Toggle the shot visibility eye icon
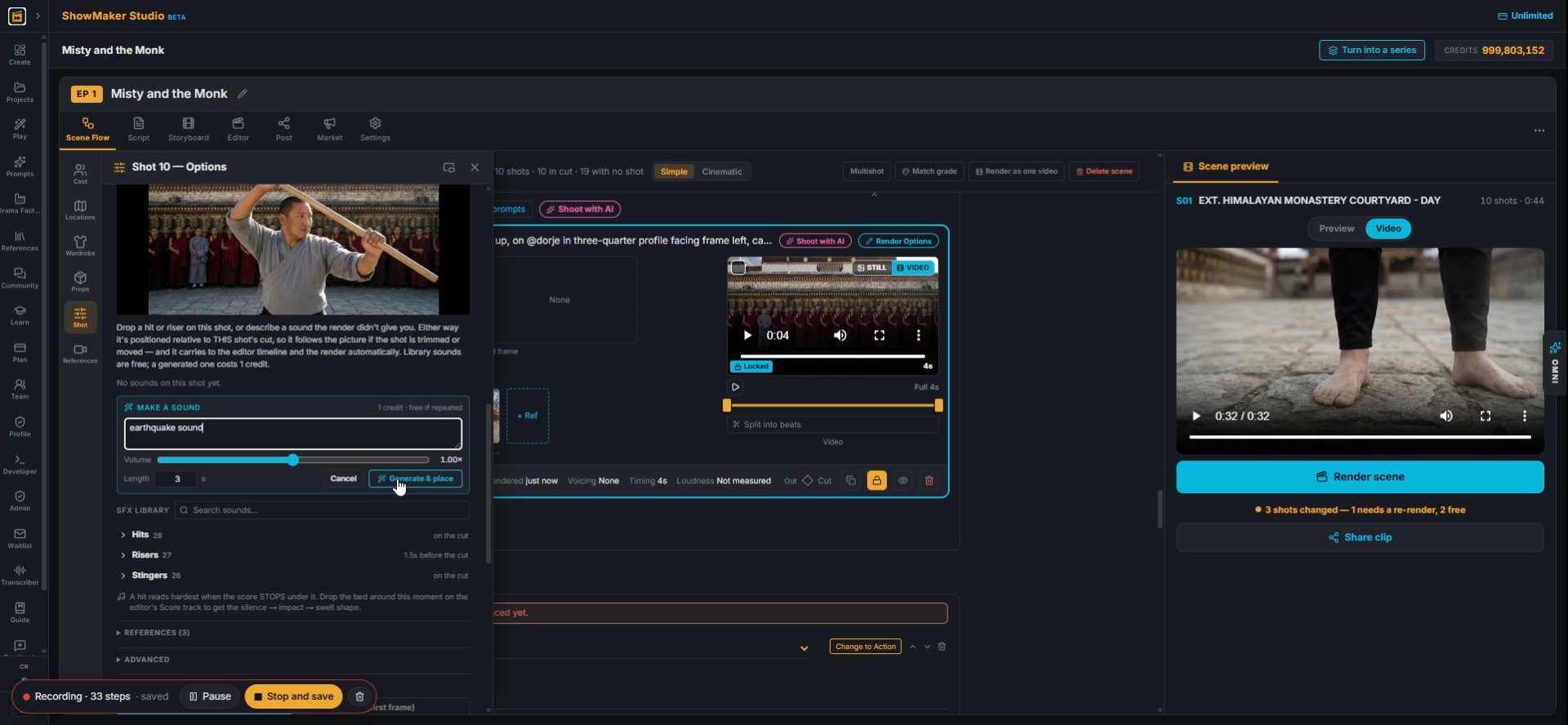This screenshot has width=1568, height=725. click(x=902, y=481)
